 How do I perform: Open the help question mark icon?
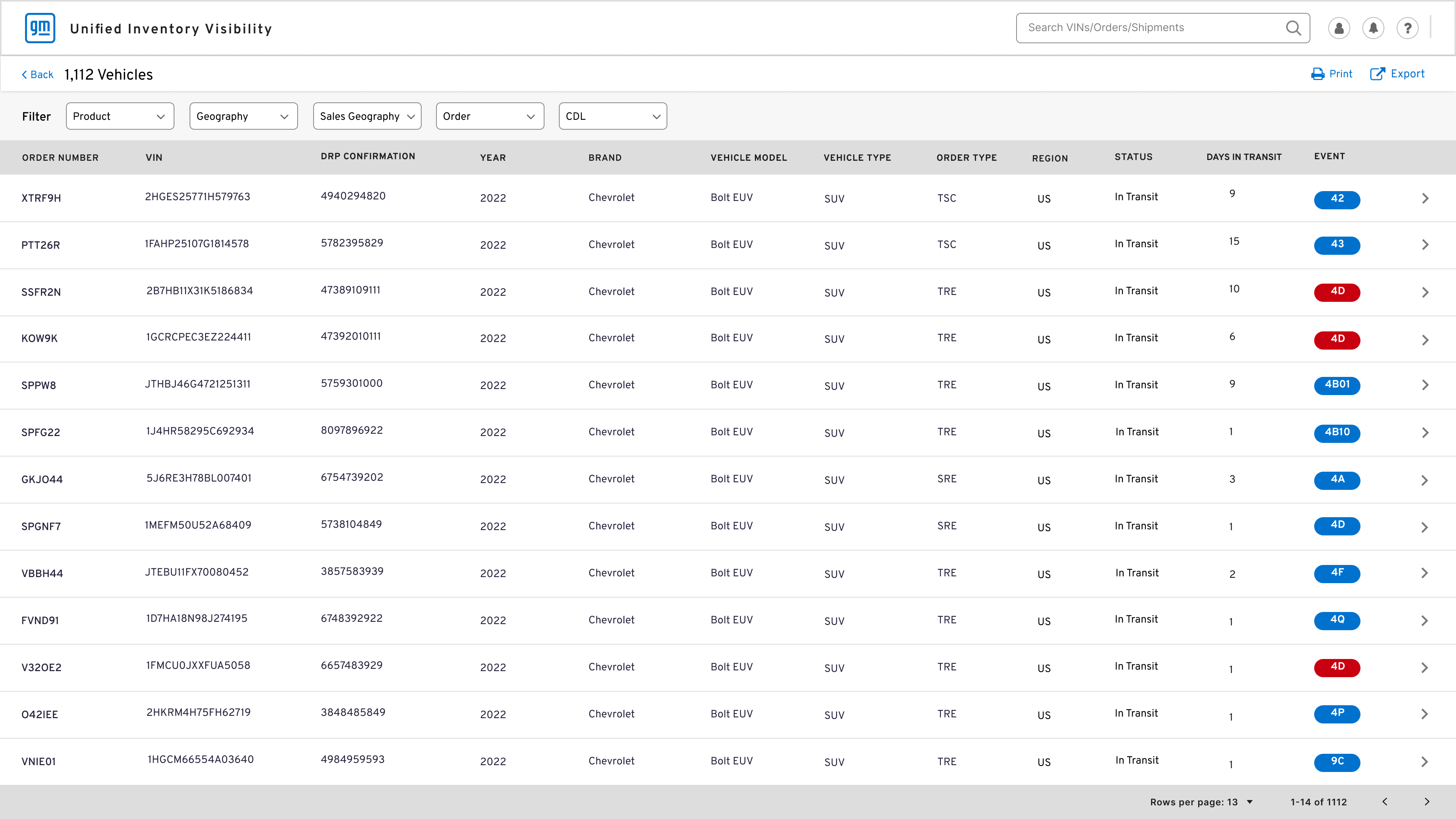click(1408, 28)
